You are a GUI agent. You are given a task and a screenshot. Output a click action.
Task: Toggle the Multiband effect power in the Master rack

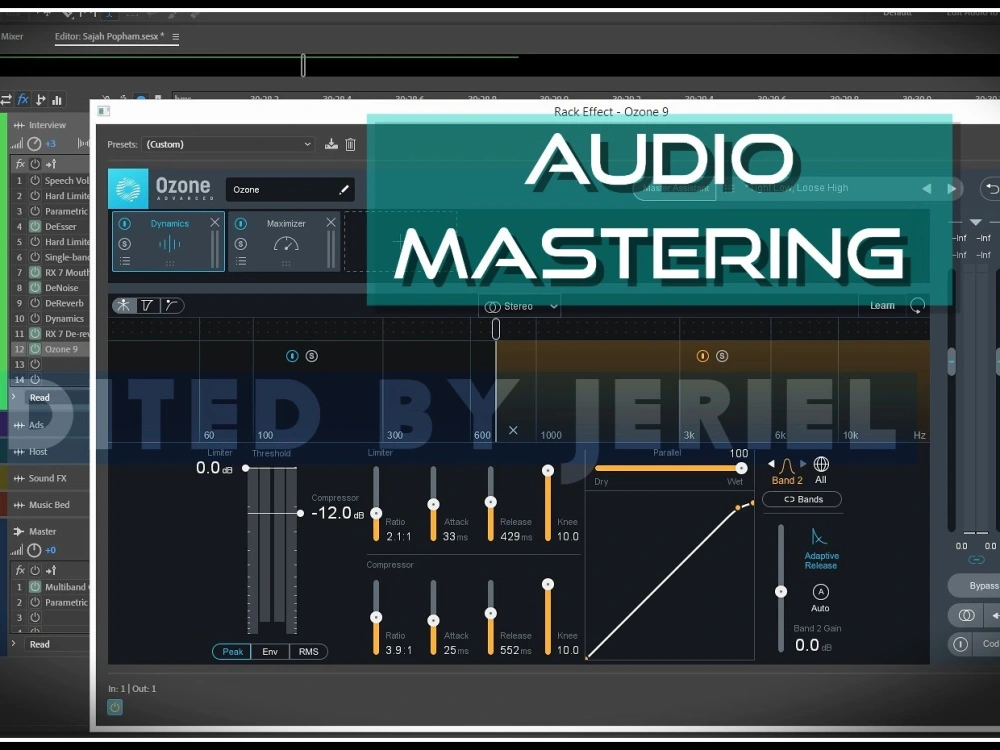tap(35, 587)
